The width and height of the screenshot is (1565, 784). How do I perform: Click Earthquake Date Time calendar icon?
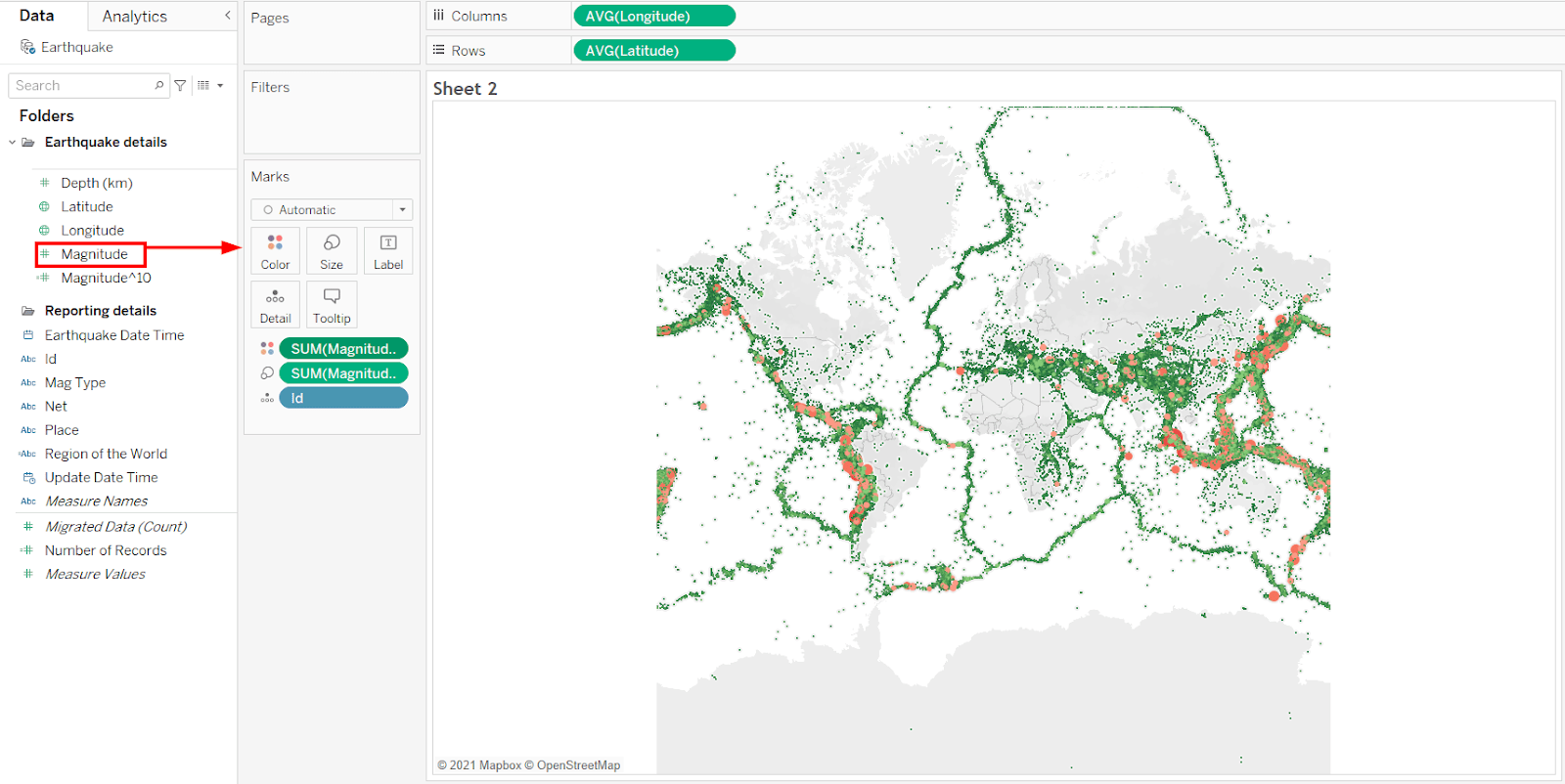click(x=28, y=334)
